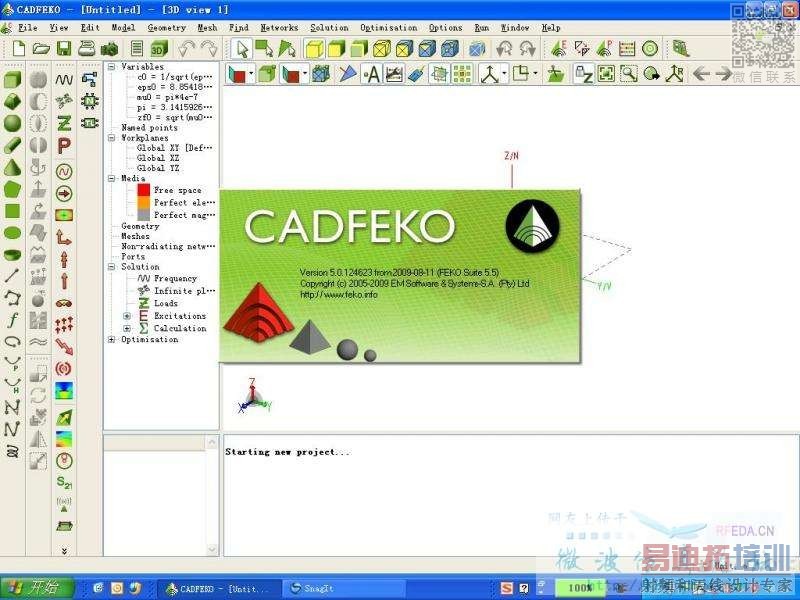Collapse the Media tree node
The image size is (800, 600).
coord(112,178)
